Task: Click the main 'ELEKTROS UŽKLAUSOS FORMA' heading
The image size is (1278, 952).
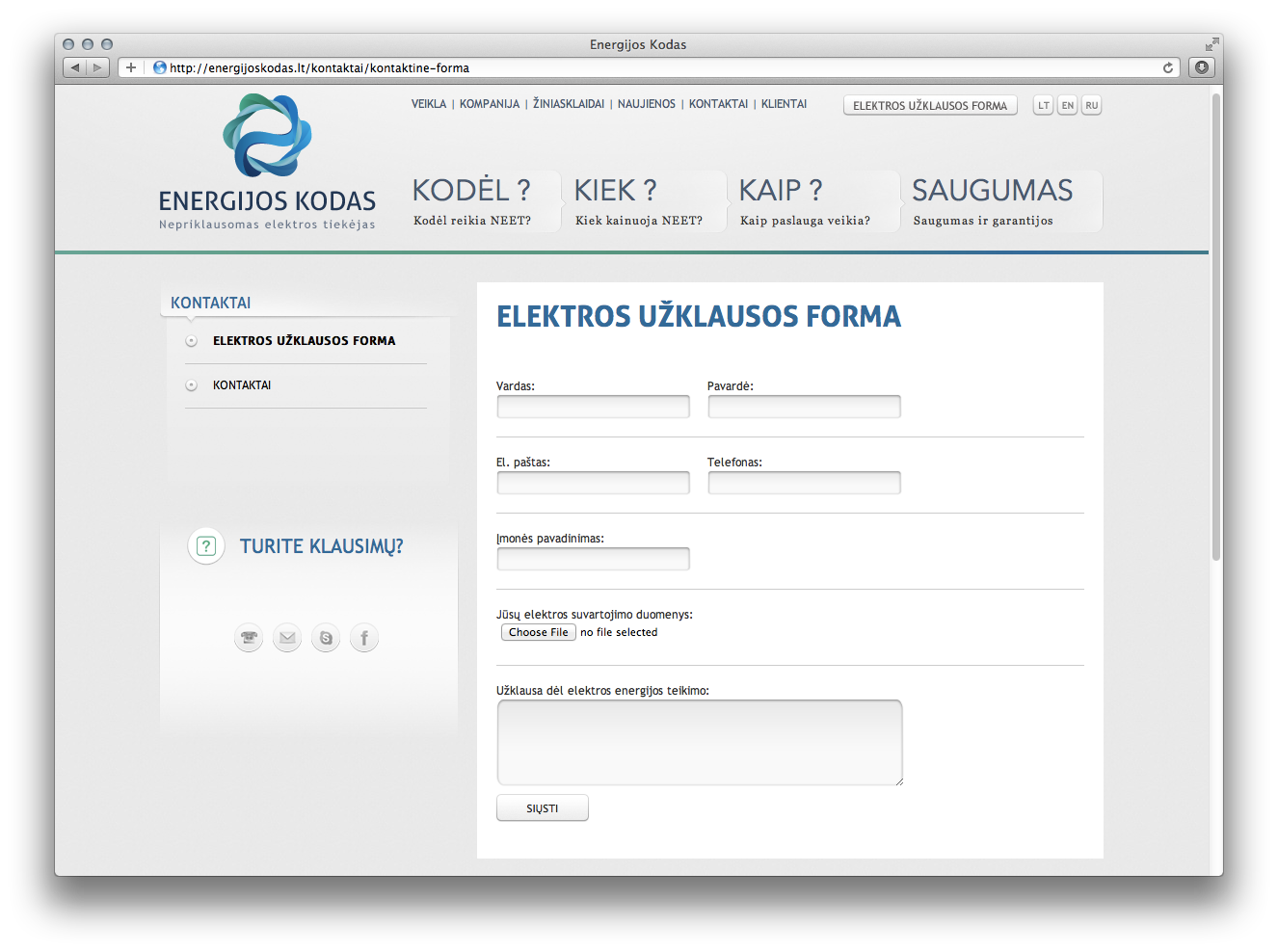Action: 699,316
